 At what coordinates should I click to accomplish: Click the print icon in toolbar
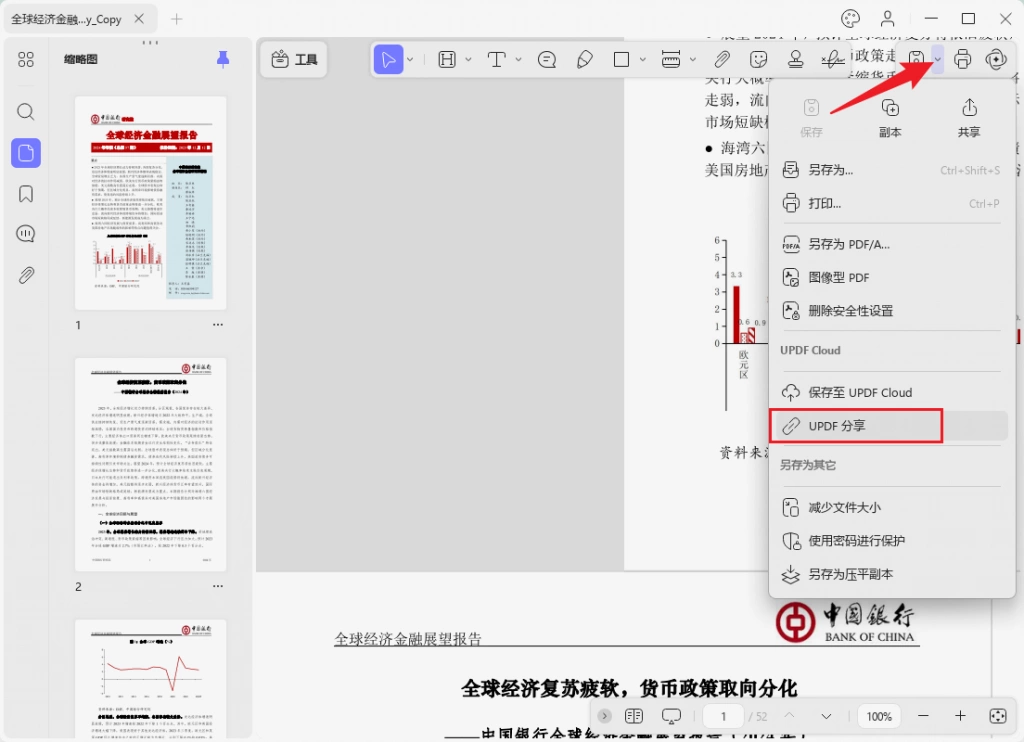[x=962, y=59]
